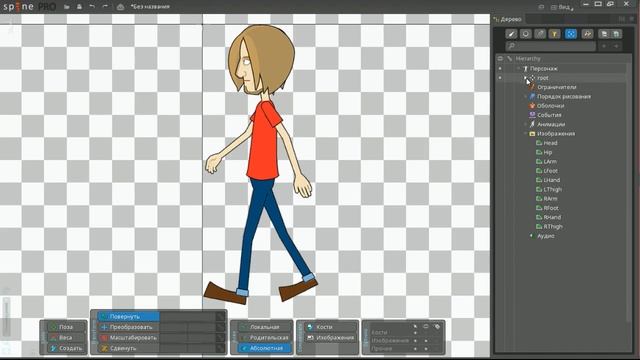The image size is (640, 360).
Task: Choose the Локальная axes option
Action: coord(265,327)
